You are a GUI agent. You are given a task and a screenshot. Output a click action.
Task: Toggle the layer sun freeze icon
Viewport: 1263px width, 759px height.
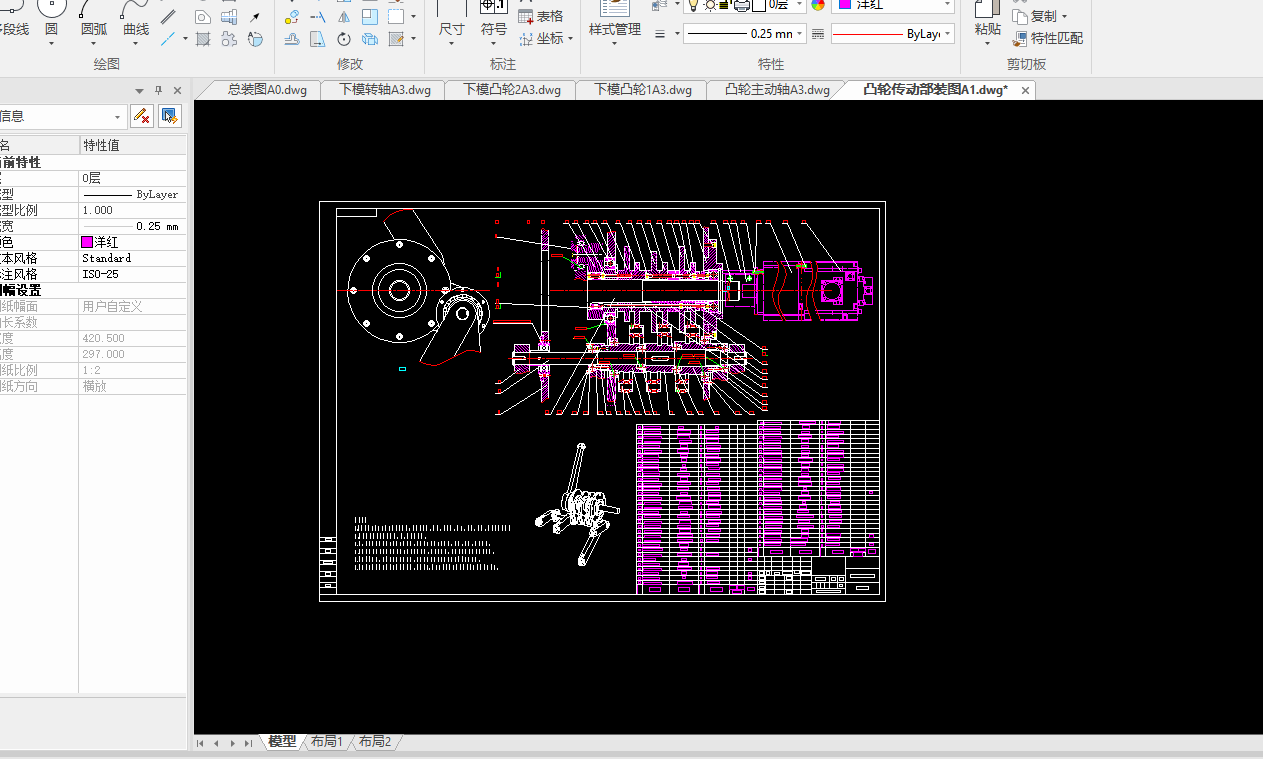click(710, 5)
